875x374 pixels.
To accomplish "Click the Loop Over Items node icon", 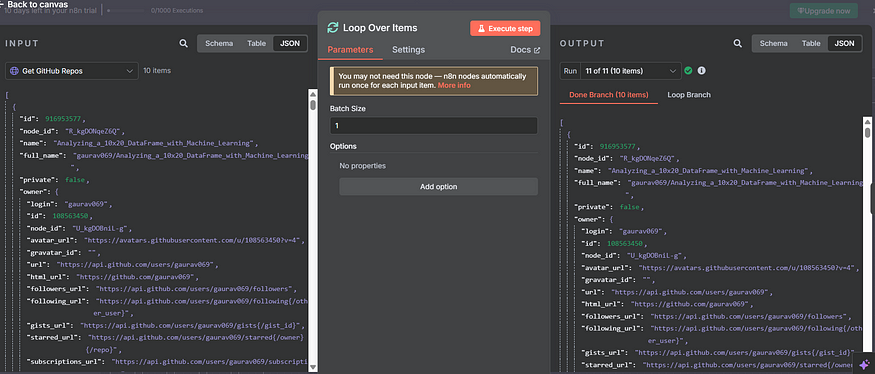I will pos(333,28).
